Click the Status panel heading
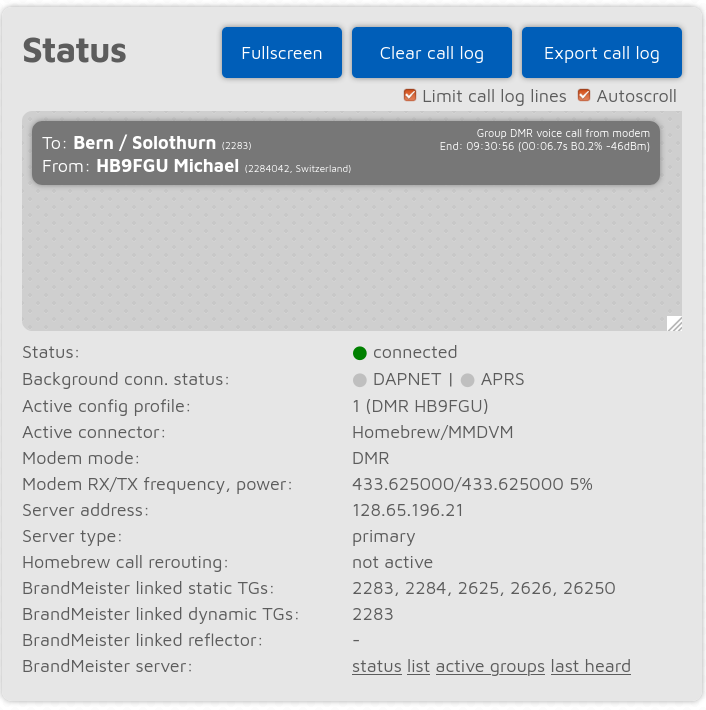Image resolution: width=706 pixels, height=710 pixels. (x=75, y=50)
